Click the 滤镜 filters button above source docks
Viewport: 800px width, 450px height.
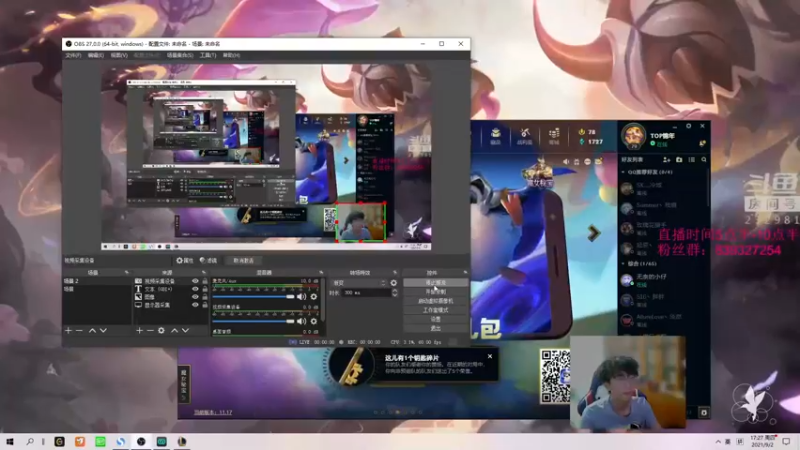point(208,261)
